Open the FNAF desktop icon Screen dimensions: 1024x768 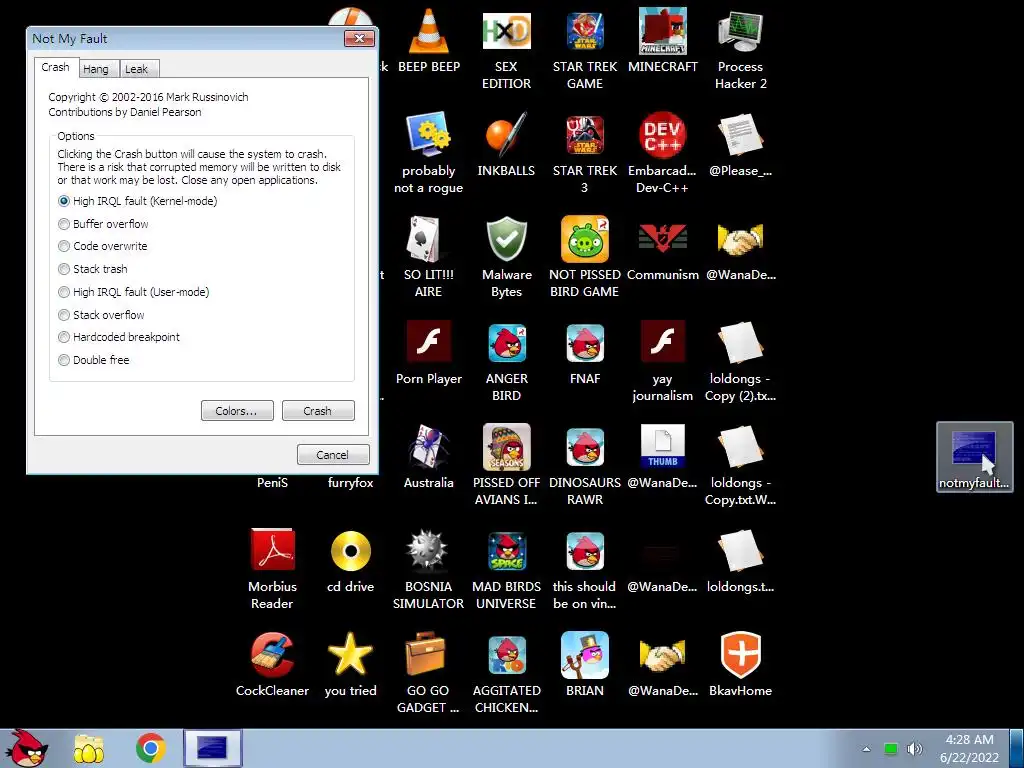click(x=584, y=353)
